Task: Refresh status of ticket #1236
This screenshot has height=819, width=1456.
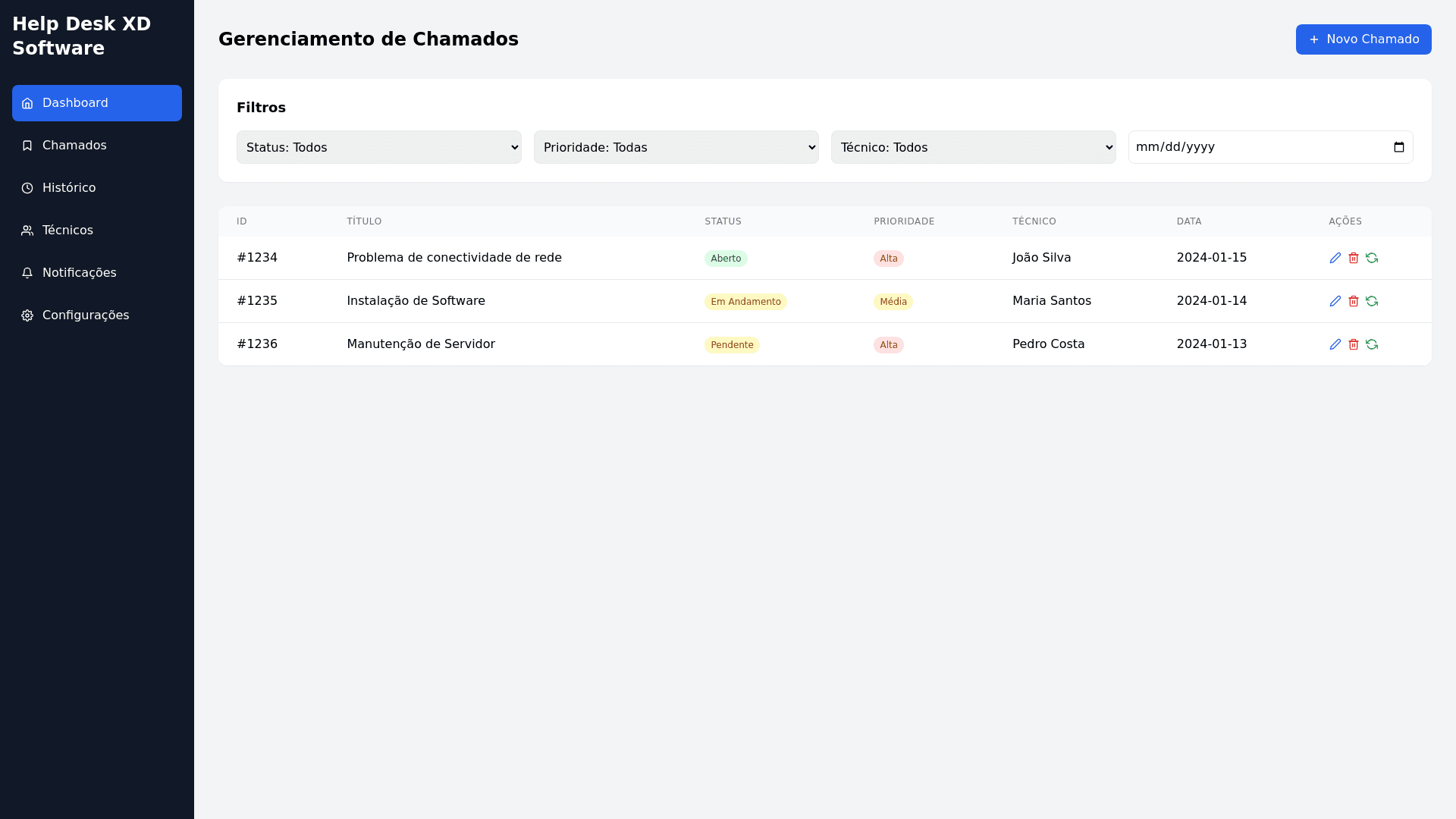Action: pos(1372,344)
